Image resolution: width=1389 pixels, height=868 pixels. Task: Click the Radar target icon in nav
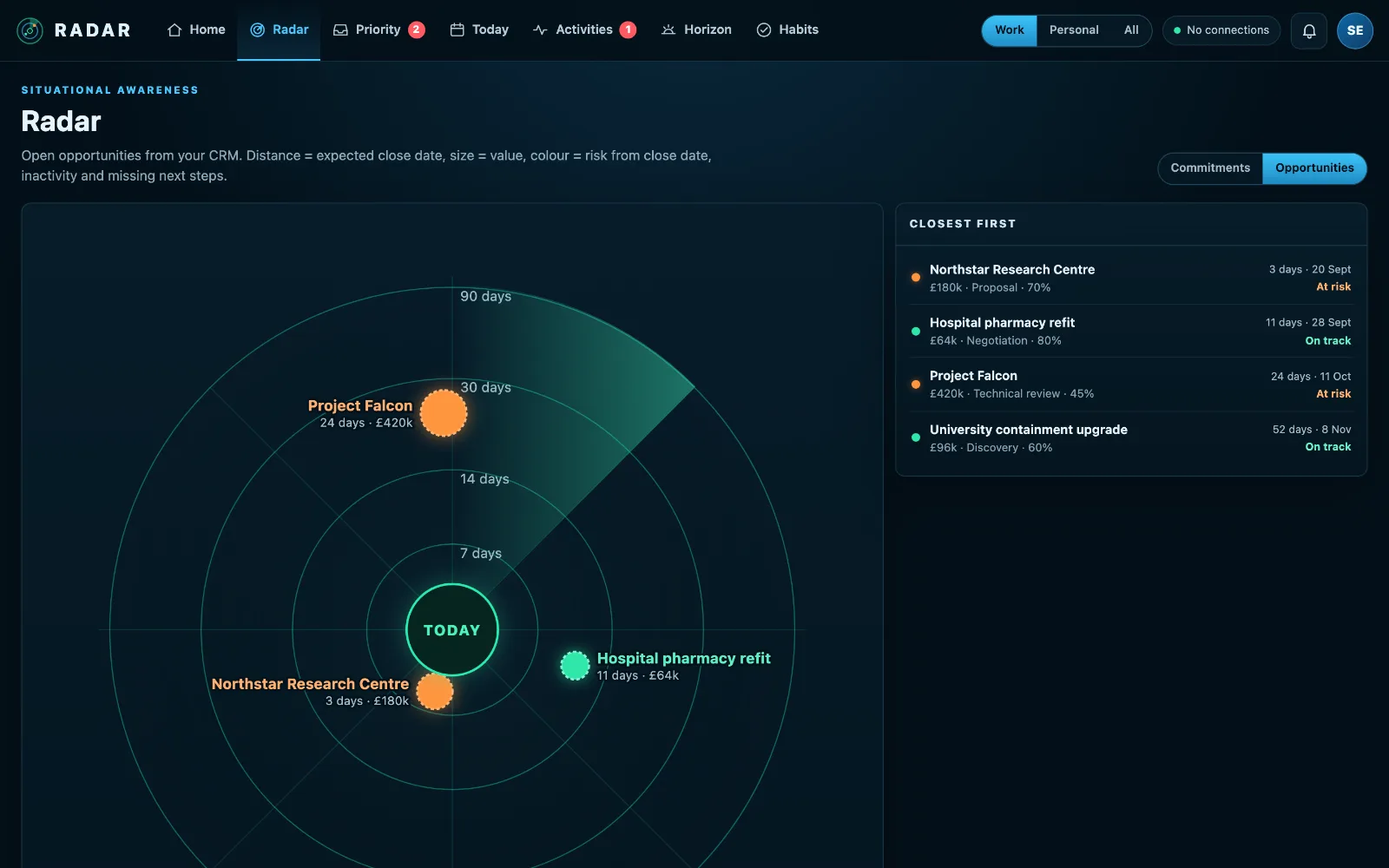(x=258, y=30)
